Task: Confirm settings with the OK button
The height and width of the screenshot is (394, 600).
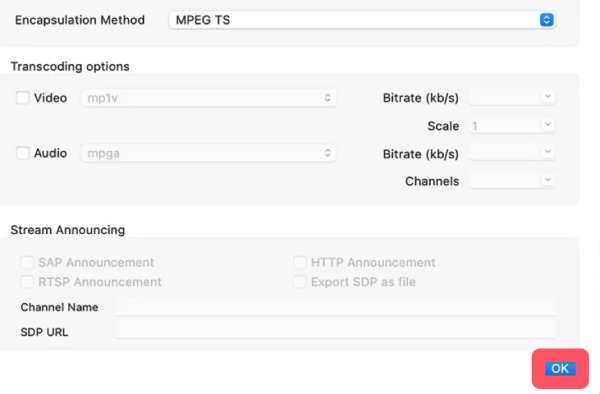Action: point(560,368)
